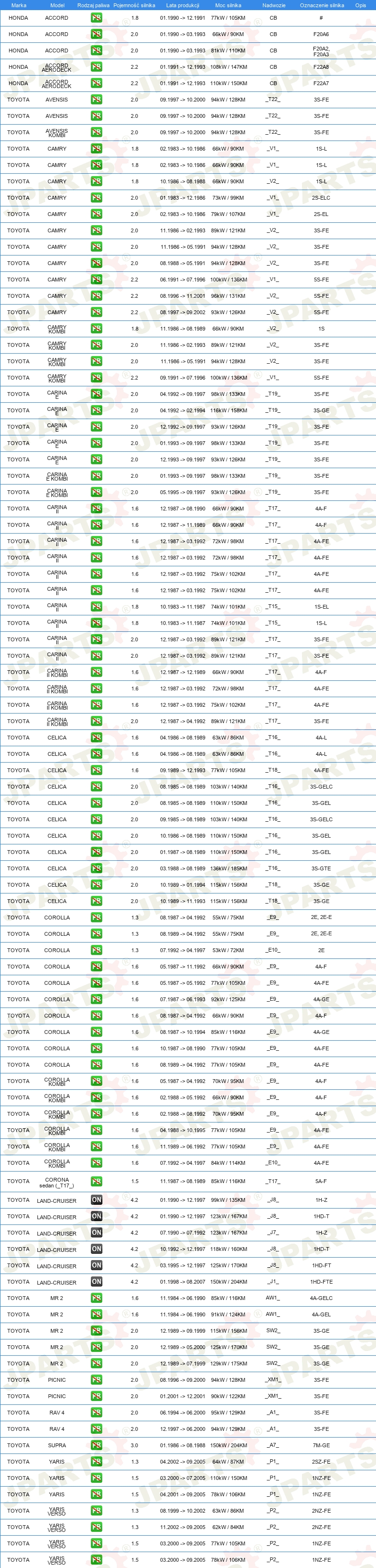The width and height of the screenshot is (376, 1568).
Task: Click diesel ON icon in Land-Cruiser 1HD-FT row
Action: tap(96, 1265)
